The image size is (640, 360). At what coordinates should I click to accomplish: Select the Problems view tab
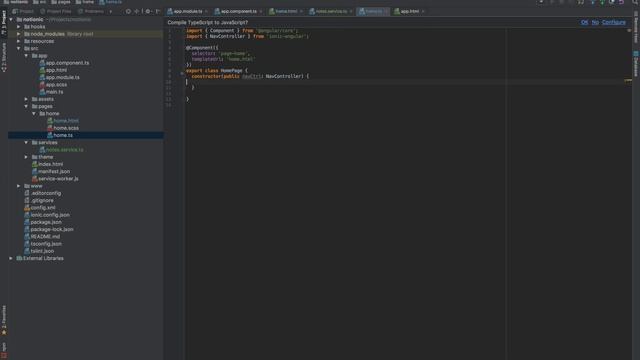tap(91, 11)
